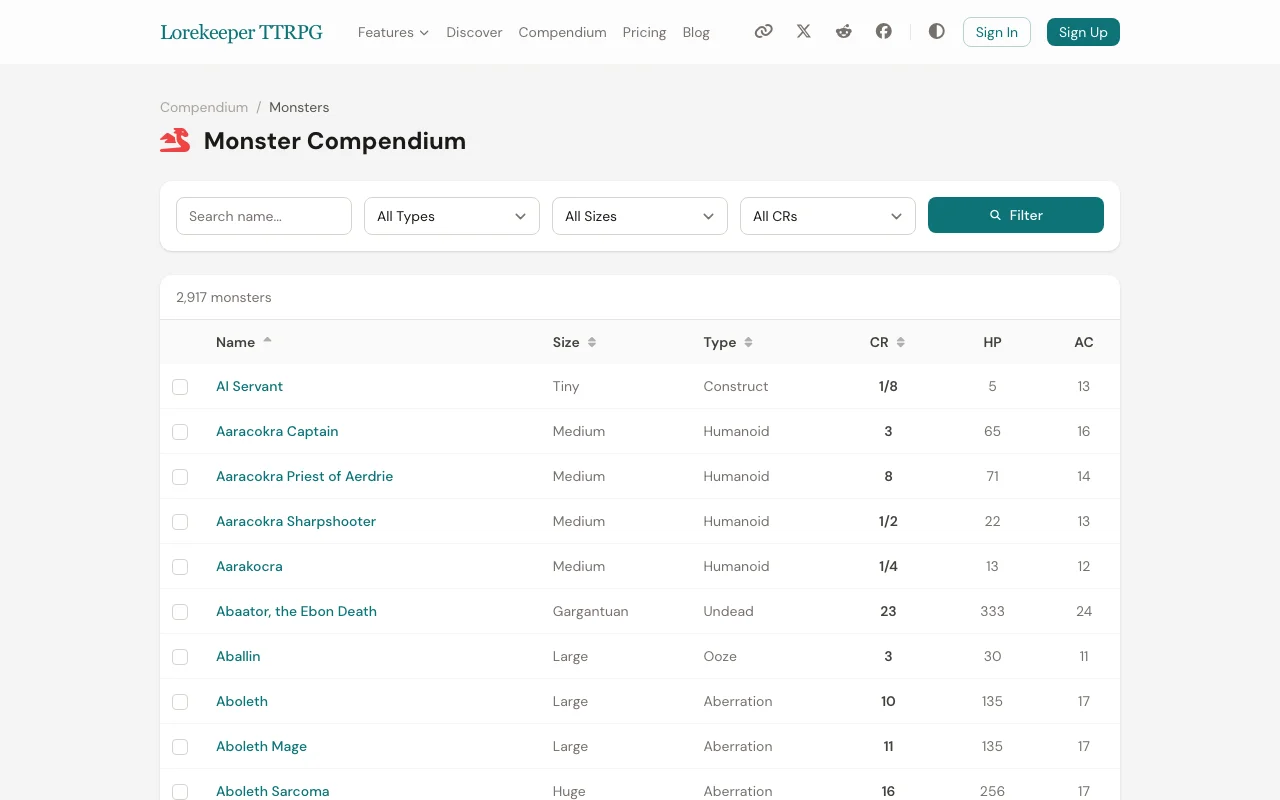Click the magnifying glass on the Filter button
The width and height of the screenshot is (1280, 800).
995,215
